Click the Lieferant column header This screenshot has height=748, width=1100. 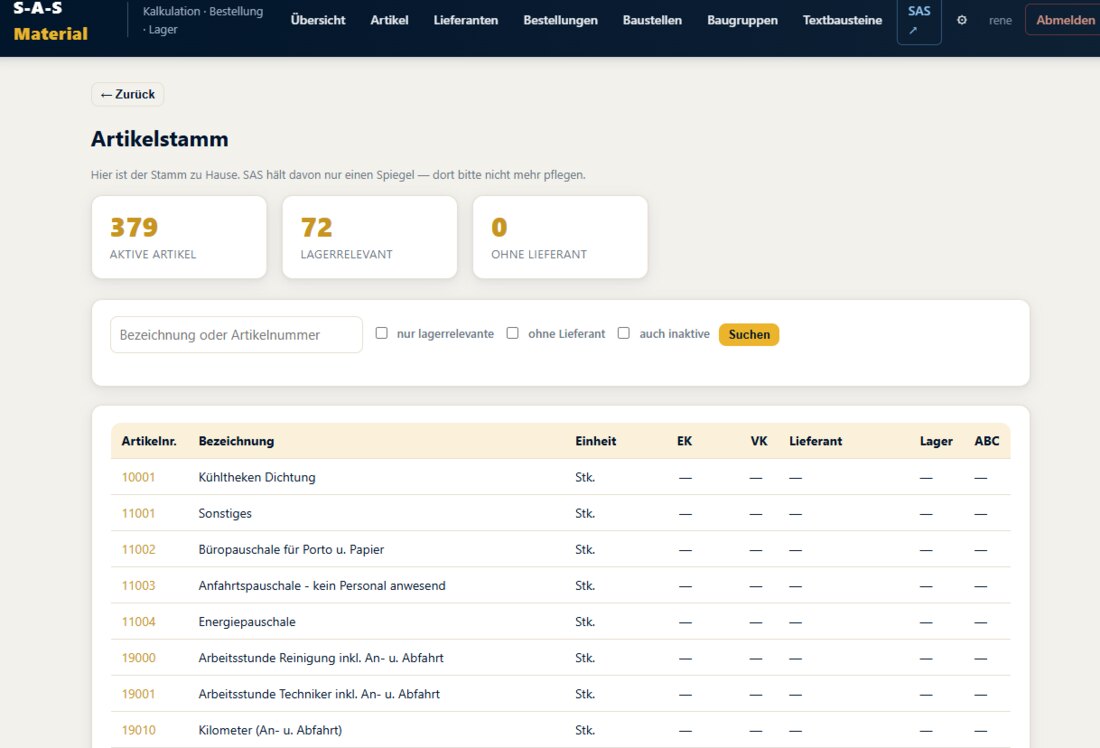(815, 441)
